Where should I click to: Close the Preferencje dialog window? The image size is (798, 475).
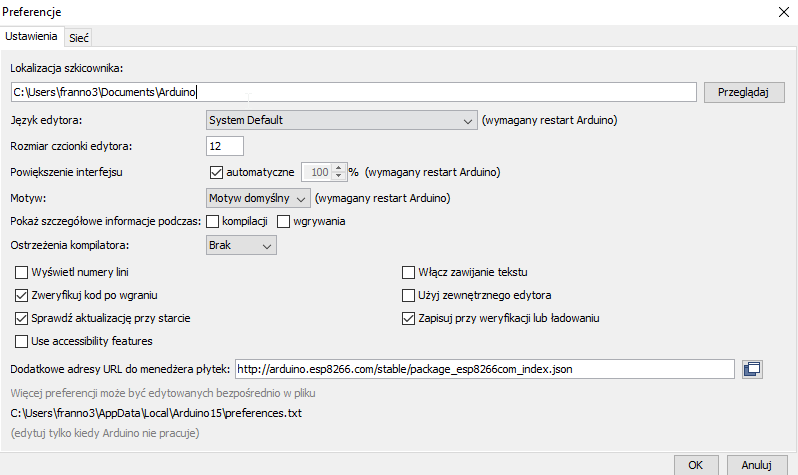point(780,12)
